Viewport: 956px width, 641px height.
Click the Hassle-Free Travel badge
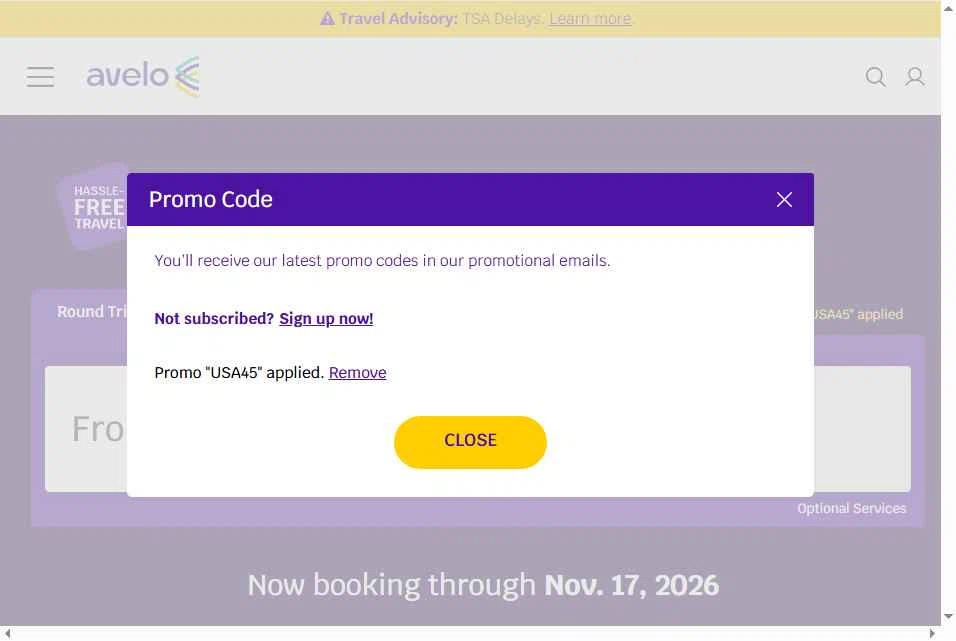click(x=92, y=207)
